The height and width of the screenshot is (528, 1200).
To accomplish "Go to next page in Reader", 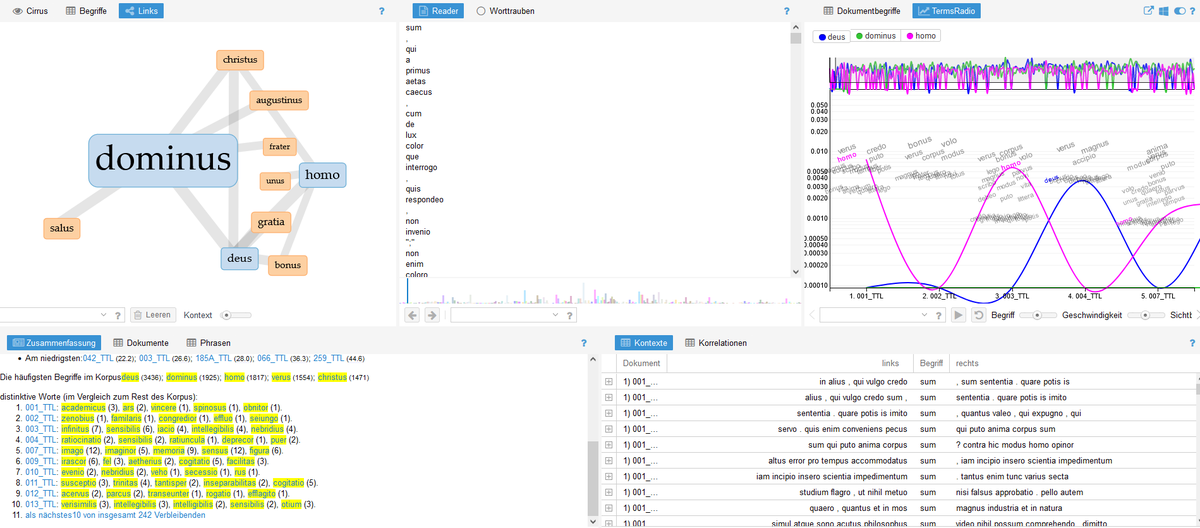I will point(432,315).
